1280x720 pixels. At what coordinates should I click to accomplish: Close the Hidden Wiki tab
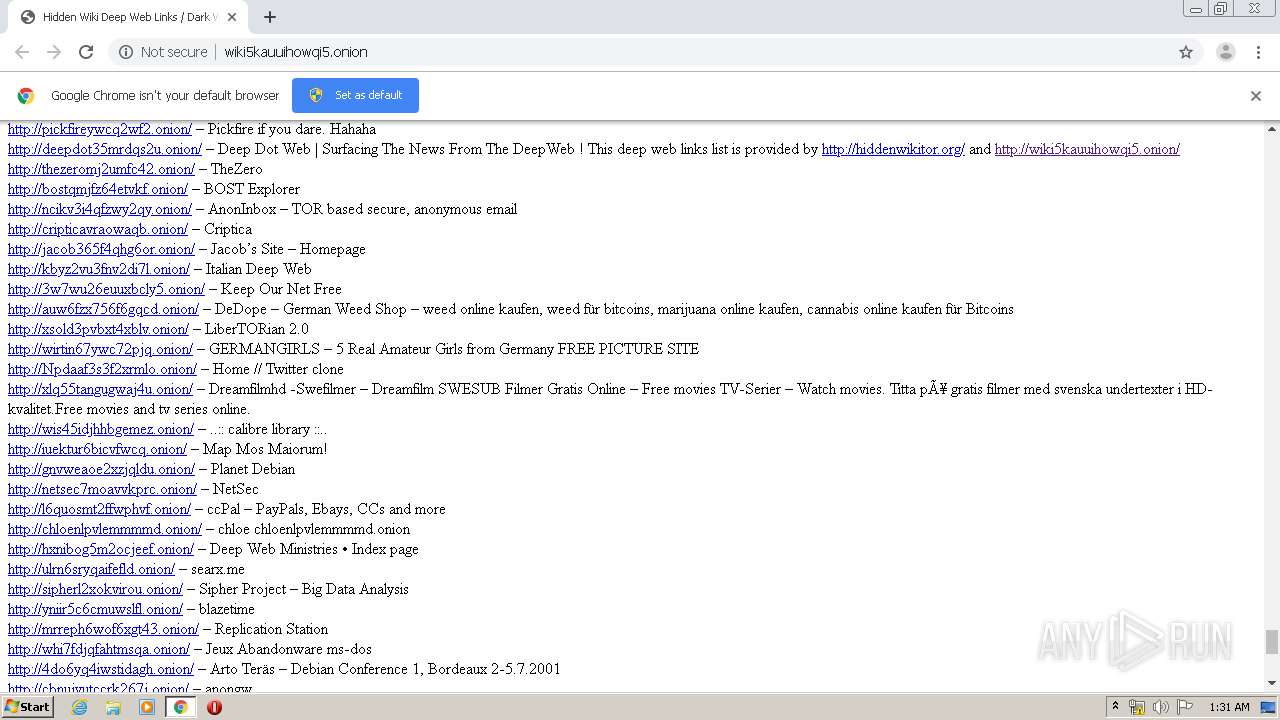coord(233,17)
